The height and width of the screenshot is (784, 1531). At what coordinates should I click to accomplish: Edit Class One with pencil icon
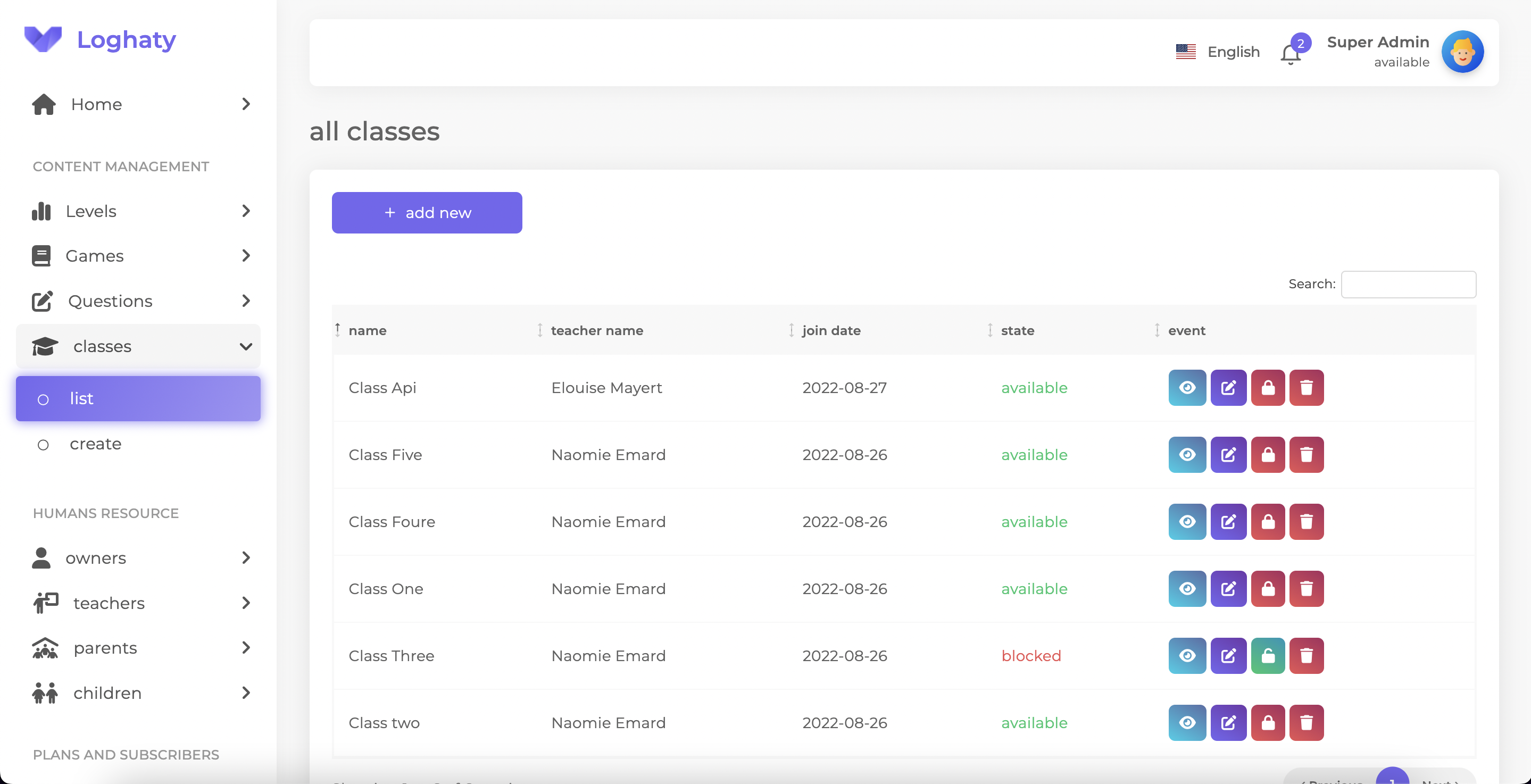click(x=1228, y=588)
